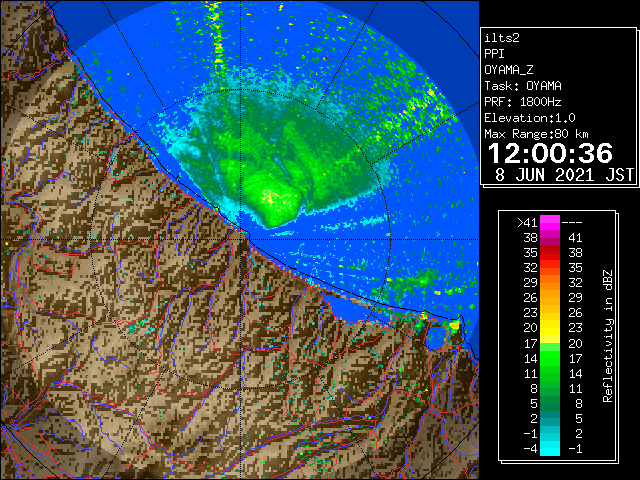Image resolution: width=640 pixels, height=480 pixels.
Task: Select the "Elevation:1.0" text
Action: 530,118
